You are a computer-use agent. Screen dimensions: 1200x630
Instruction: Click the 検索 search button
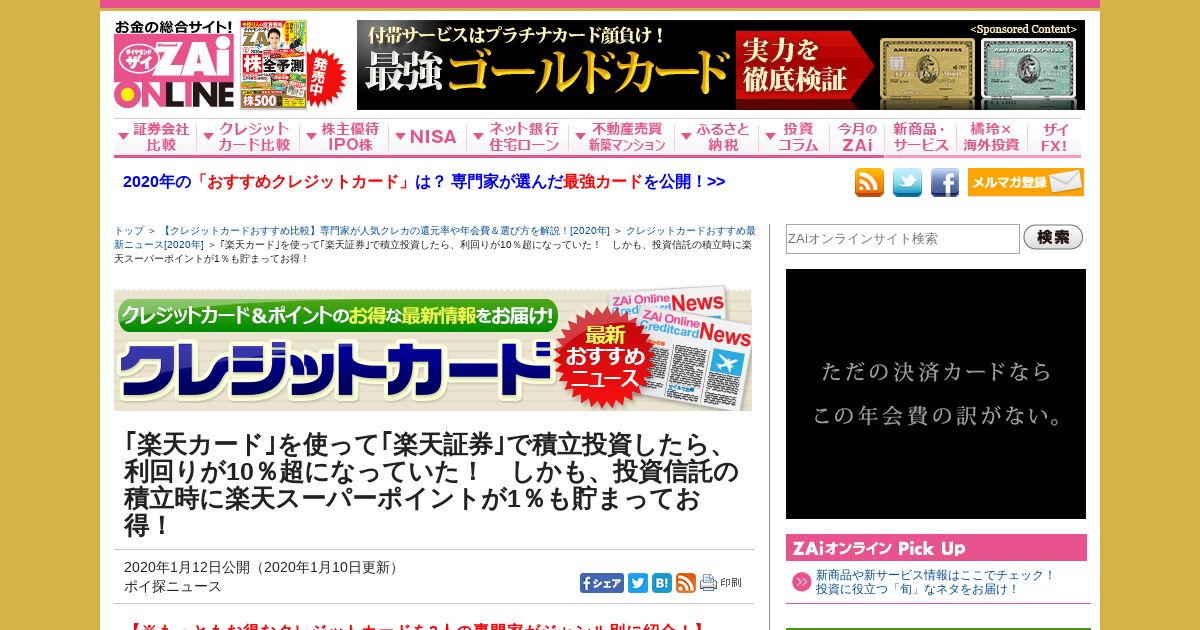click(1053, 238)
